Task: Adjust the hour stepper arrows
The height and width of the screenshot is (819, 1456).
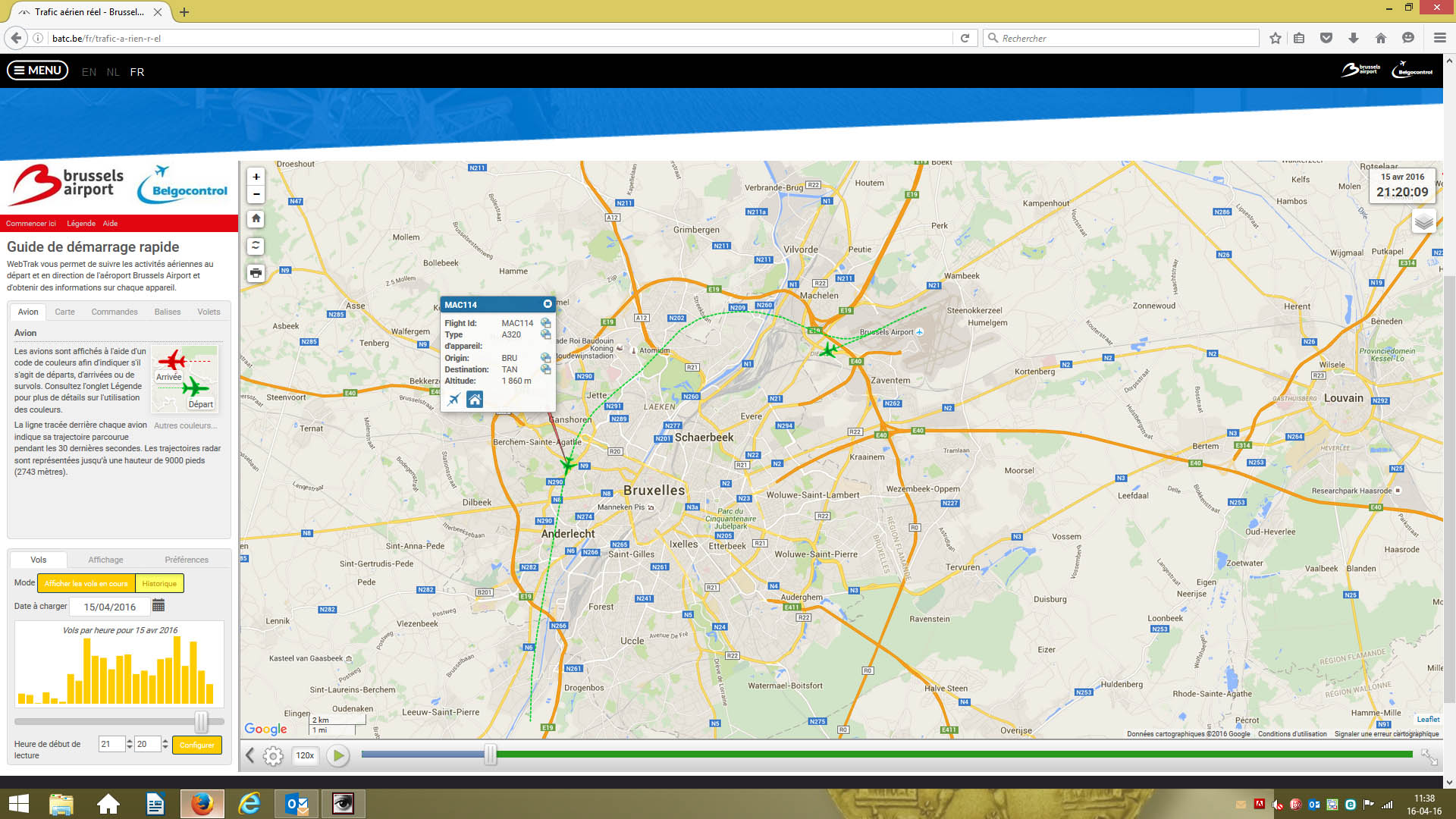Action: 130,745
